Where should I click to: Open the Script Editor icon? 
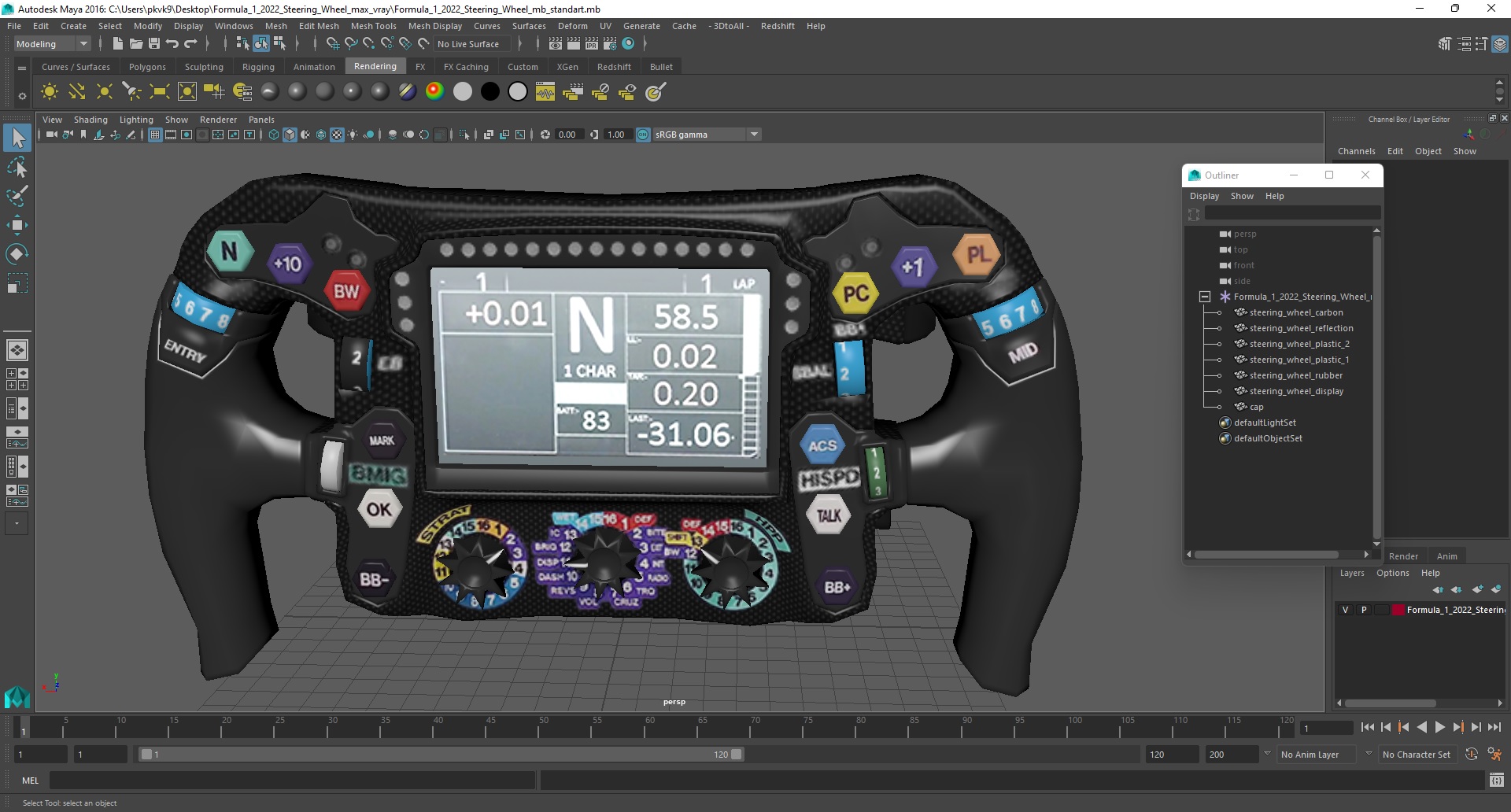[x=1497, y=780]
